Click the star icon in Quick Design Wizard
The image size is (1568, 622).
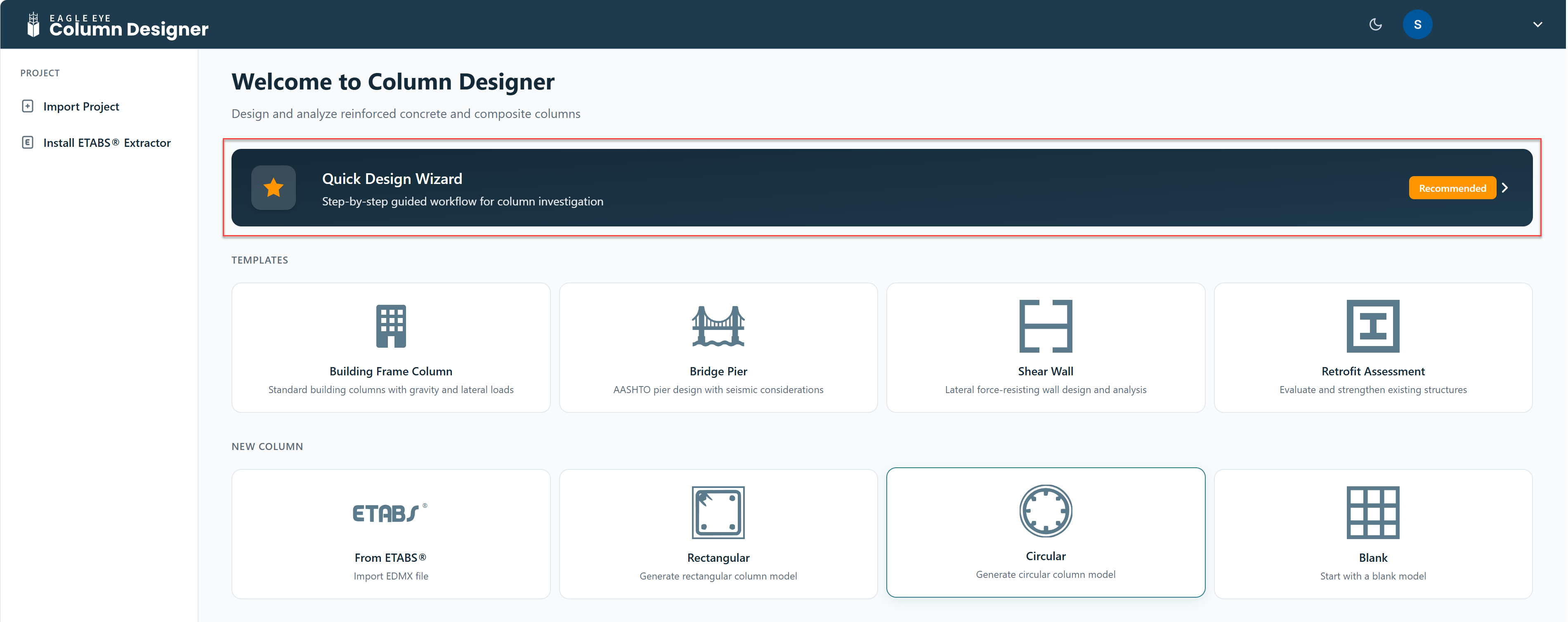(x=273, y=187)
